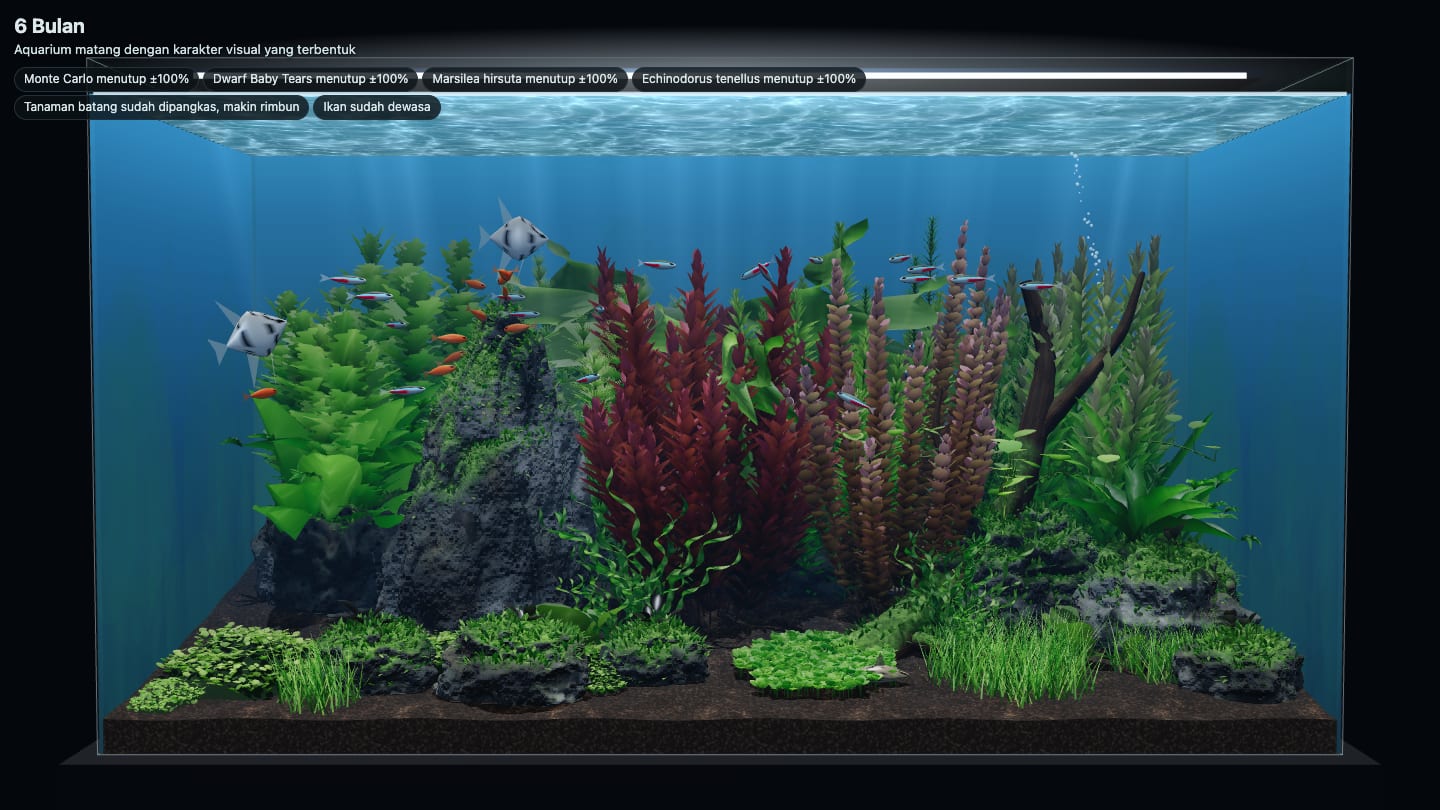
Task: Click the "Tanaman batang sudah dipangkas" chip
Action: pos(162,107)
